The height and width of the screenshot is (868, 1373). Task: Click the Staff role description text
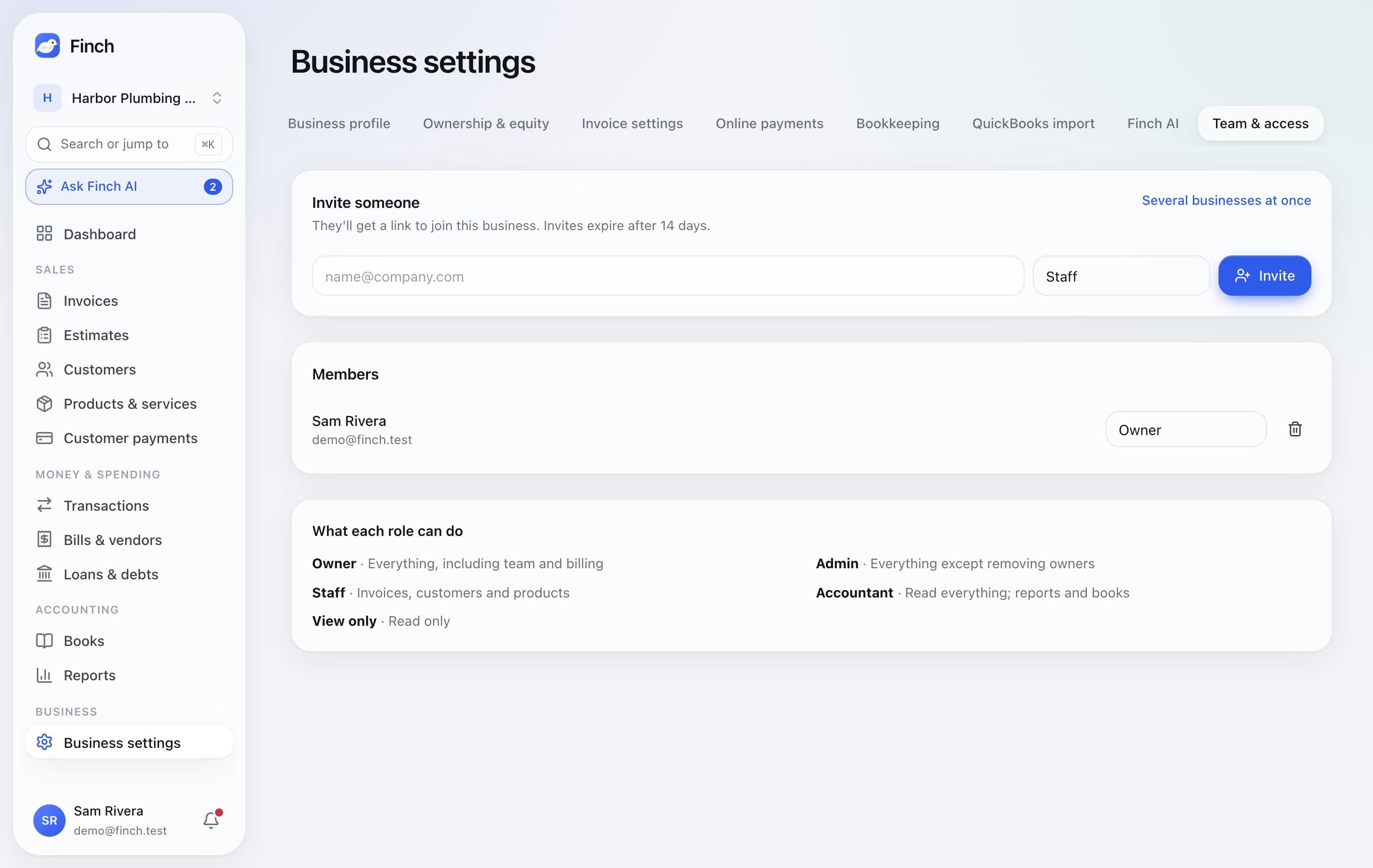440,593
